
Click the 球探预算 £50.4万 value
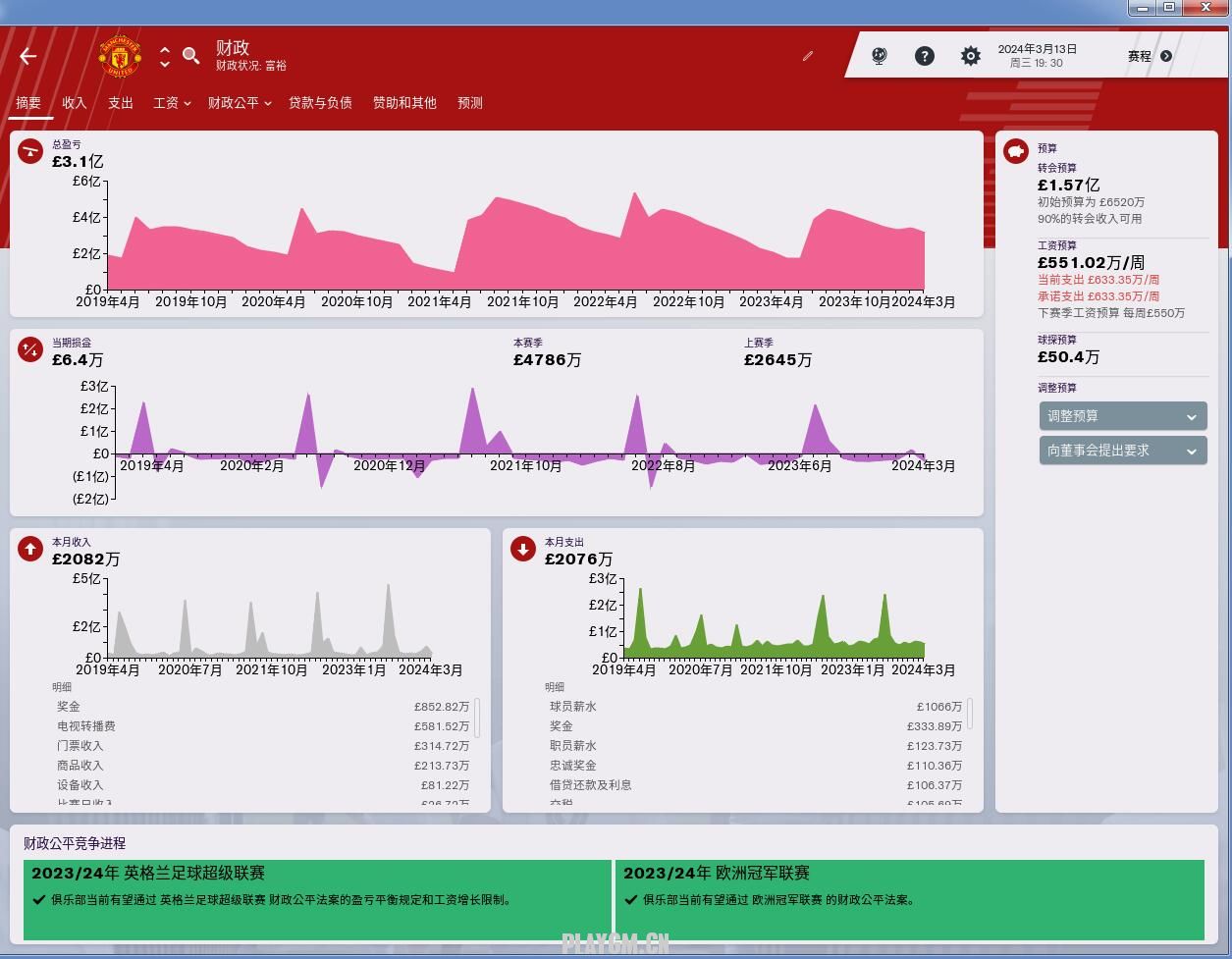point(1069,356)
